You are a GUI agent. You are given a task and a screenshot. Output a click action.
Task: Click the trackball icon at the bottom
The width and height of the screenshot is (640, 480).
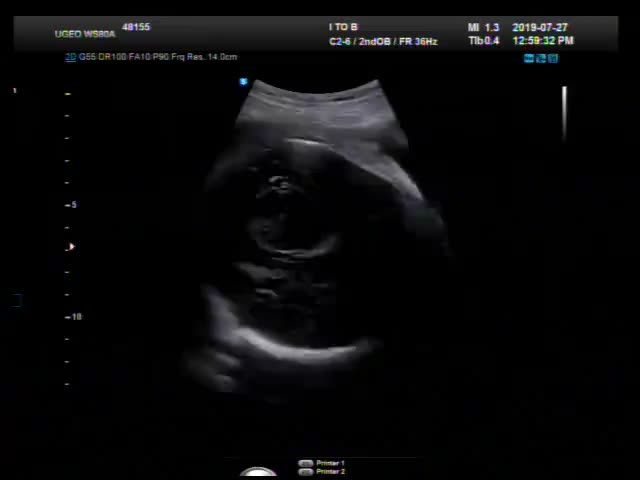point(258,473)
